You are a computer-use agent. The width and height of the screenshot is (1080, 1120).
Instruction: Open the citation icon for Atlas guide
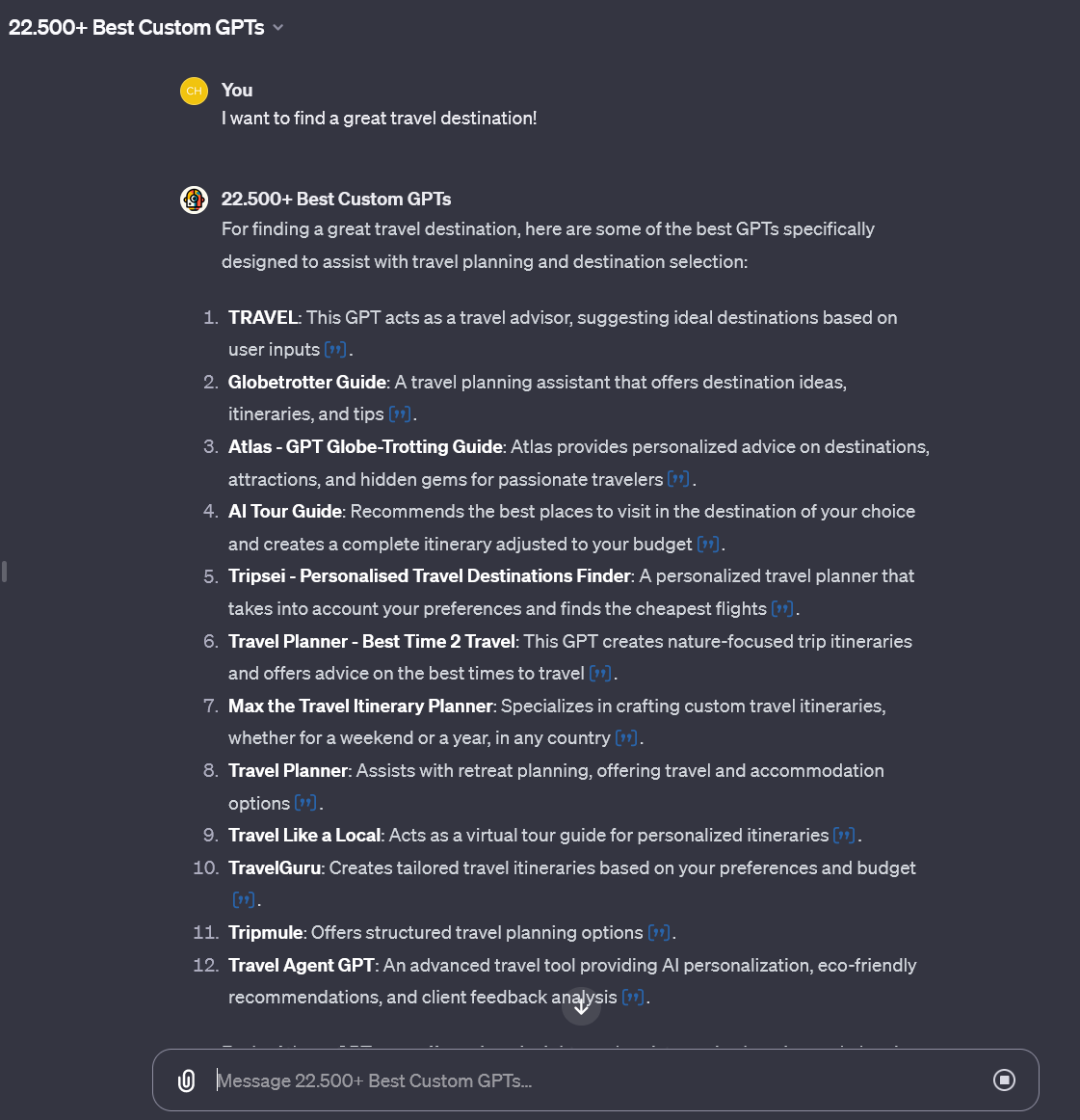678,479
